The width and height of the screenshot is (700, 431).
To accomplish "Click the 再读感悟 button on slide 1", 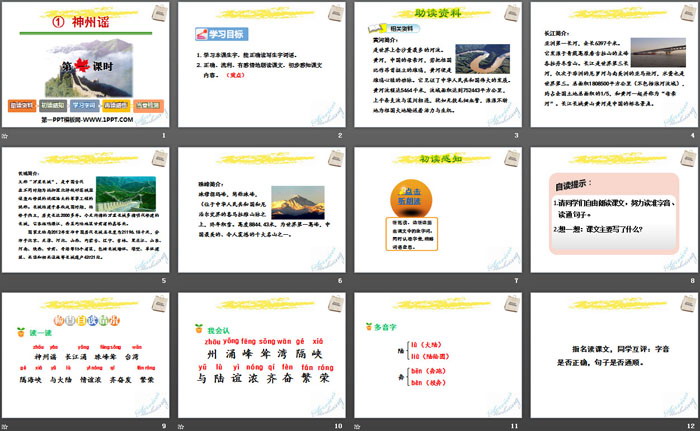I will coord(116,105).
